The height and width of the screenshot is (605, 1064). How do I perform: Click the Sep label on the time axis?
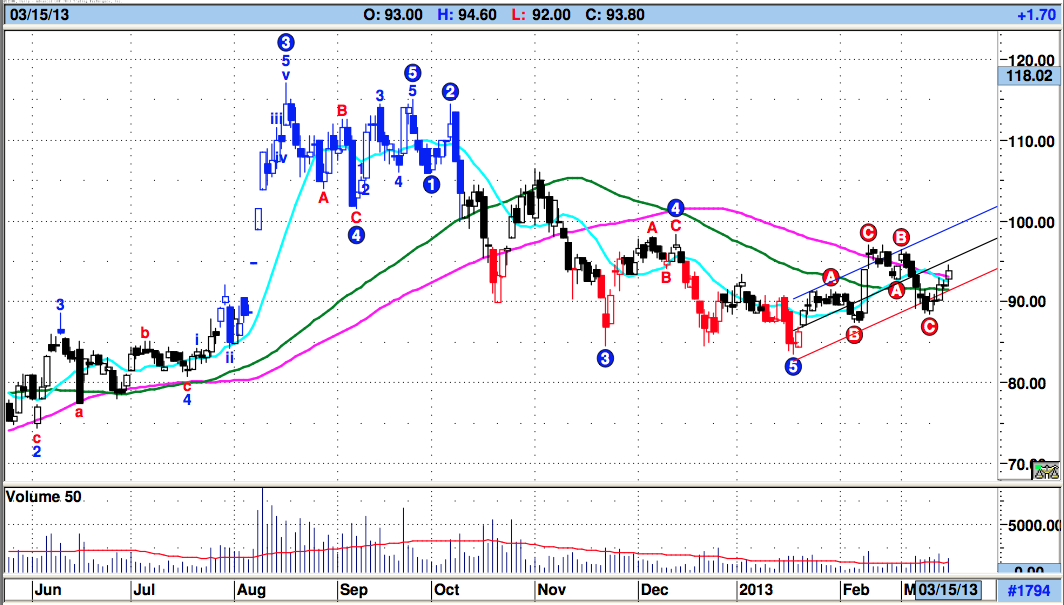(x=354, y=589)
